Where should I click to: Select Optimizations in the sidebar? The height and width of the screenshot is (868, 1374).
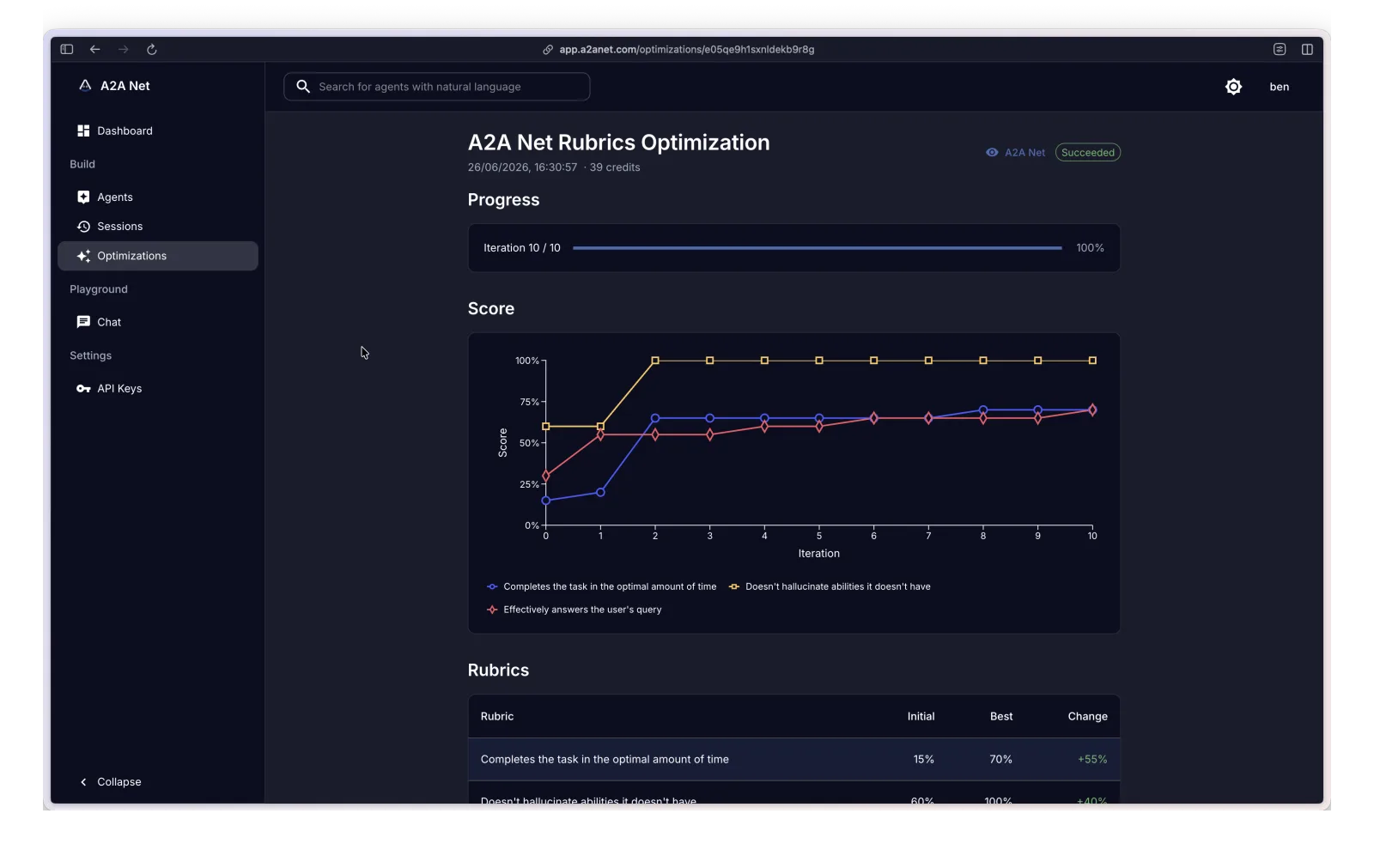pos(158,256)
